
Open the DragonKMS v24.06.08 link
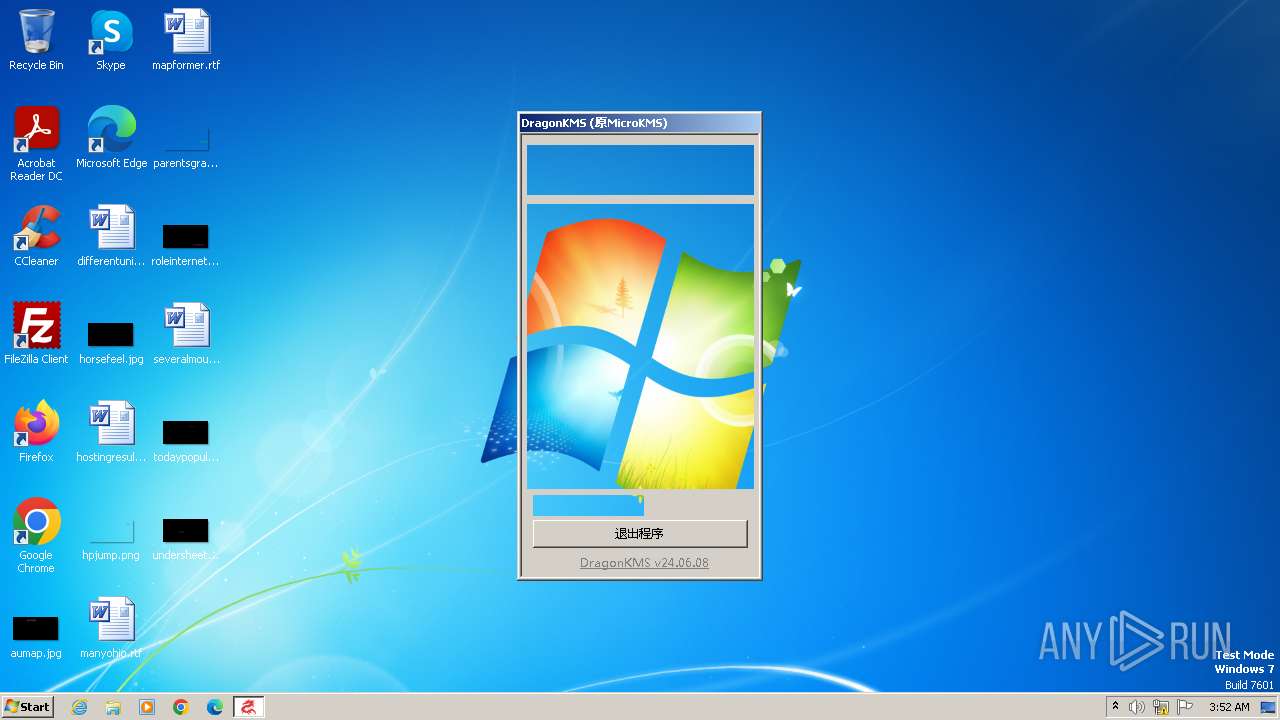(x=644, y=563)
